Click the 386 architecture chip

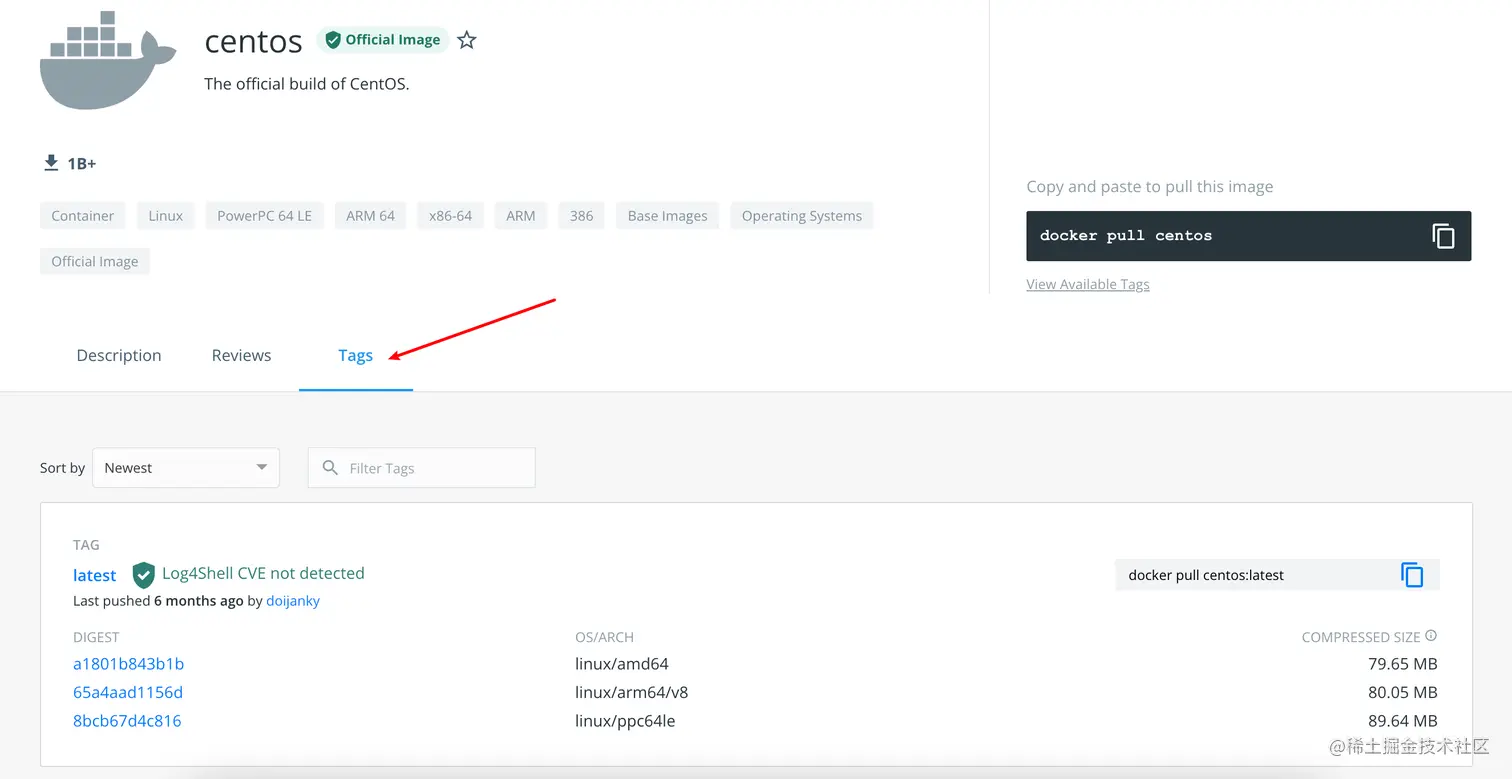(582, 215)
